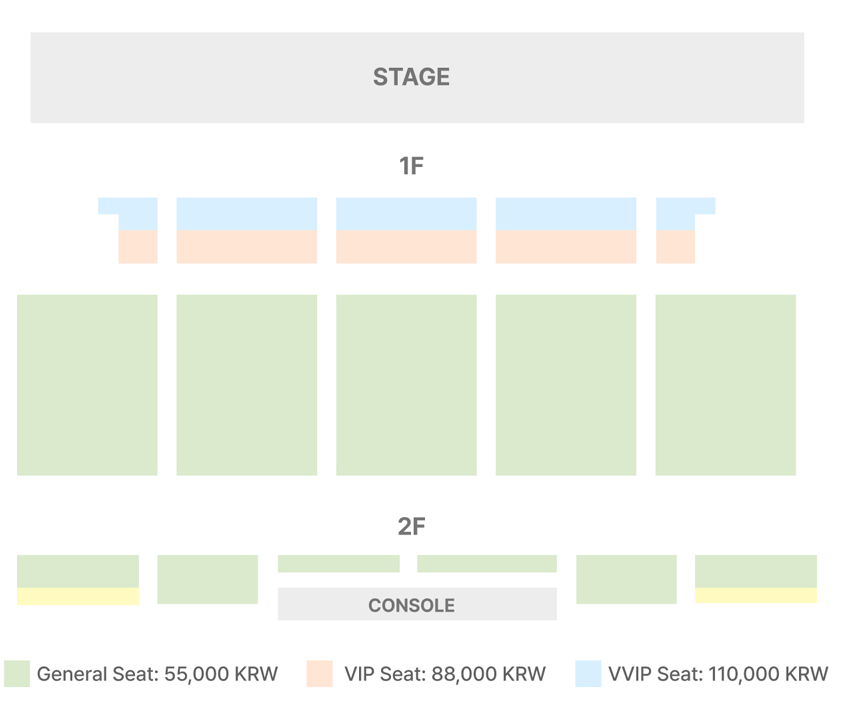Click the CONSOLE box

[417, 604]
